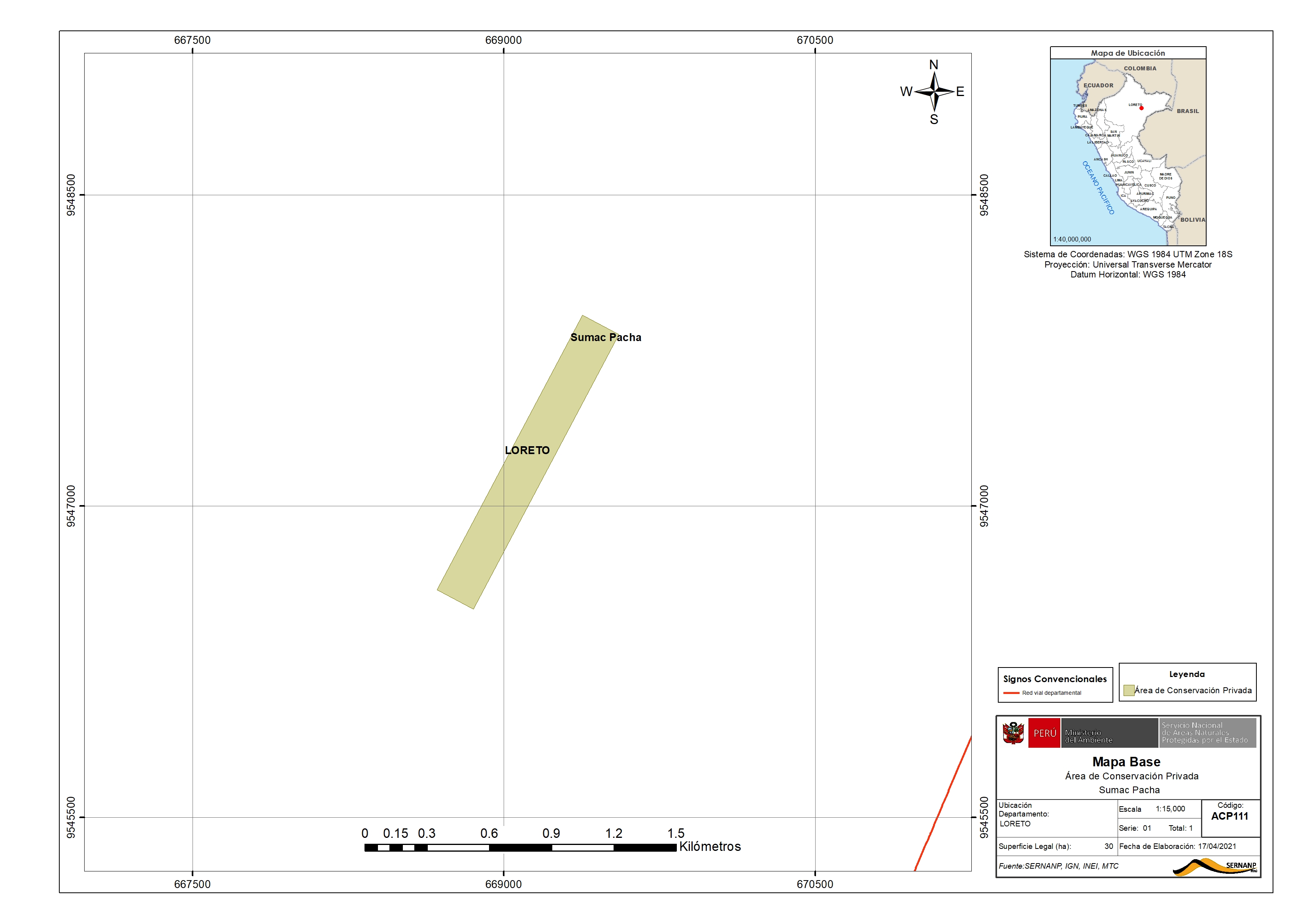Click the right '9548500' northing label
This screenshot has width=1307, height=924.
point(984,195)
